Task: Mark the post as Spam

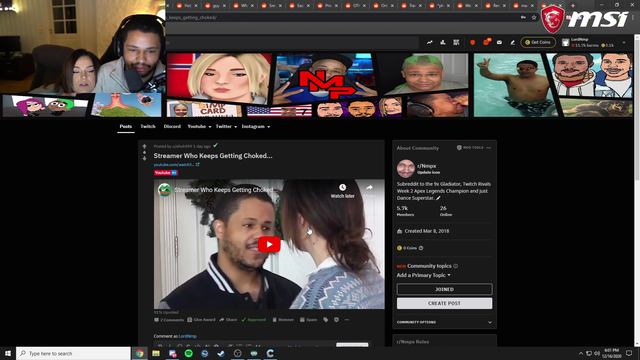Action: point(308,320)
